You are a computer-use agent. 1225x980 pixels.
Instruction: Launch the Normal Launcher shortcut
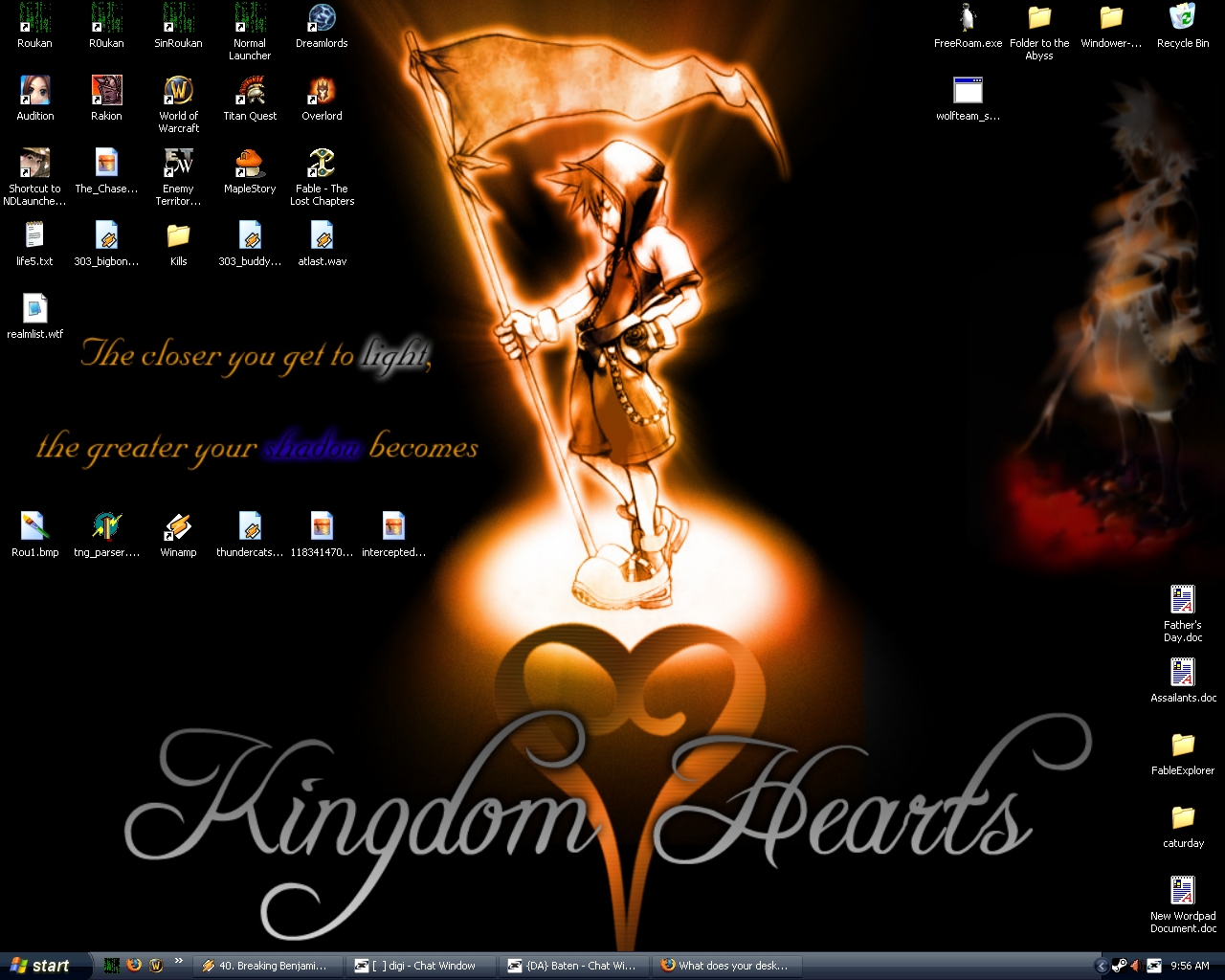click(250, 32)
